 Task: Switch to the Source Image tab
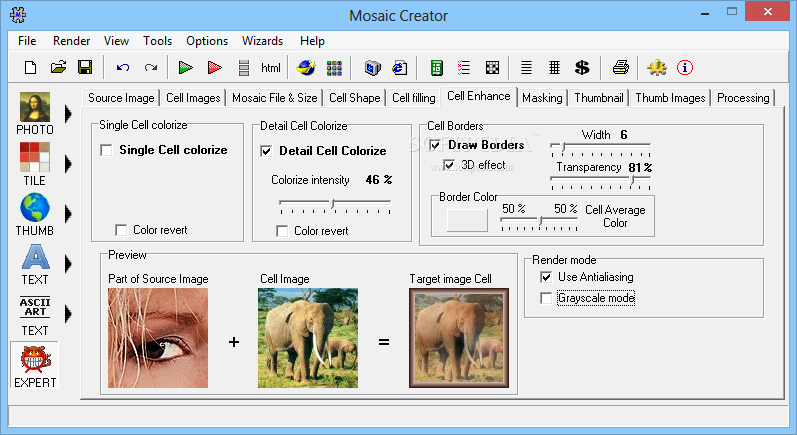[121, 98]
